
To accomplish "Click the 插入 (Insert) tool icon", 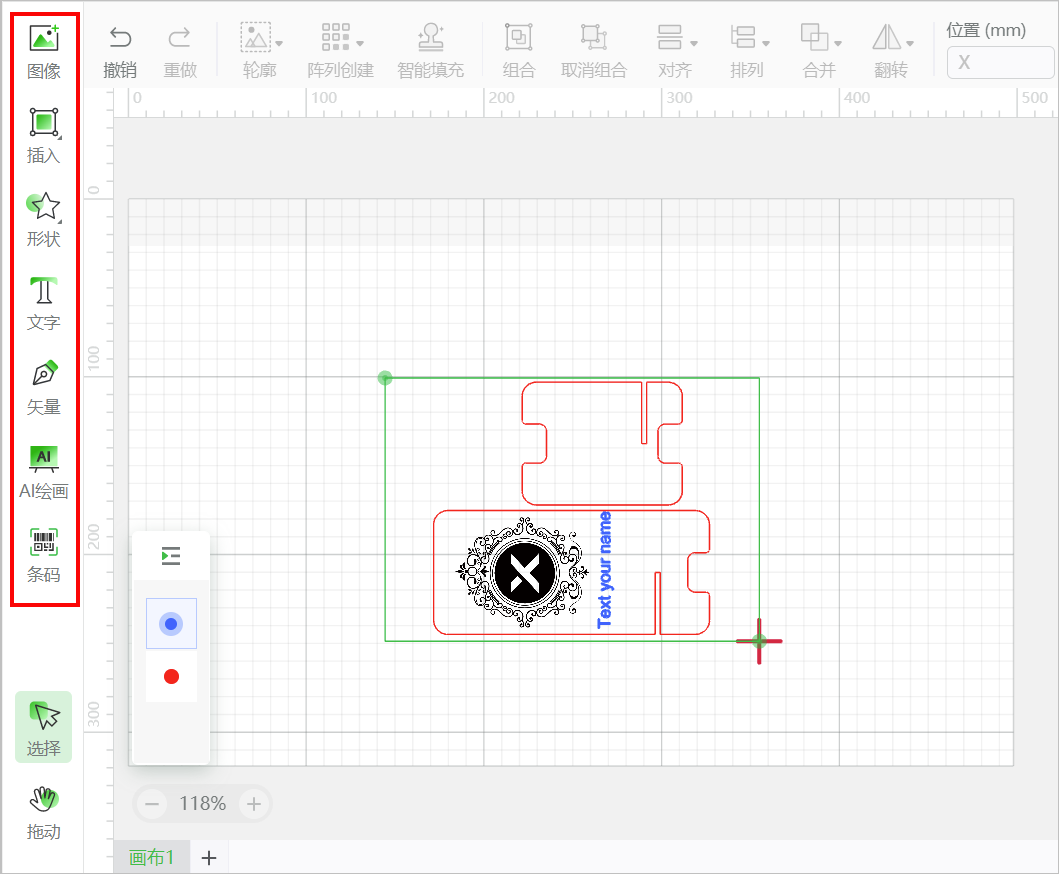I will pos(44,135).
